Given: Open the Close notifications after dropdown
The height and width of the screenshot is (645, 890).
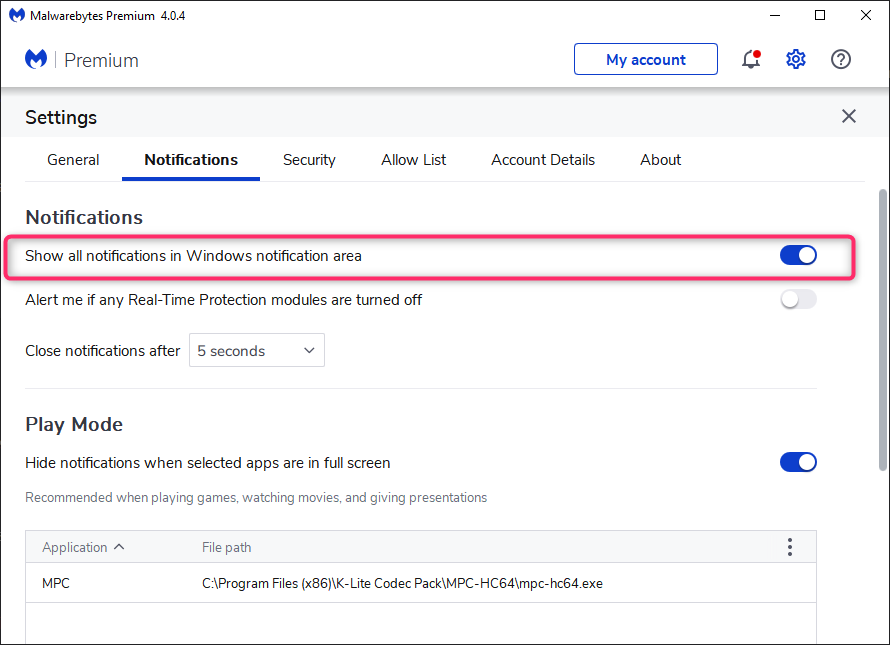Looking at the screenshot, I should pos(257,350).
